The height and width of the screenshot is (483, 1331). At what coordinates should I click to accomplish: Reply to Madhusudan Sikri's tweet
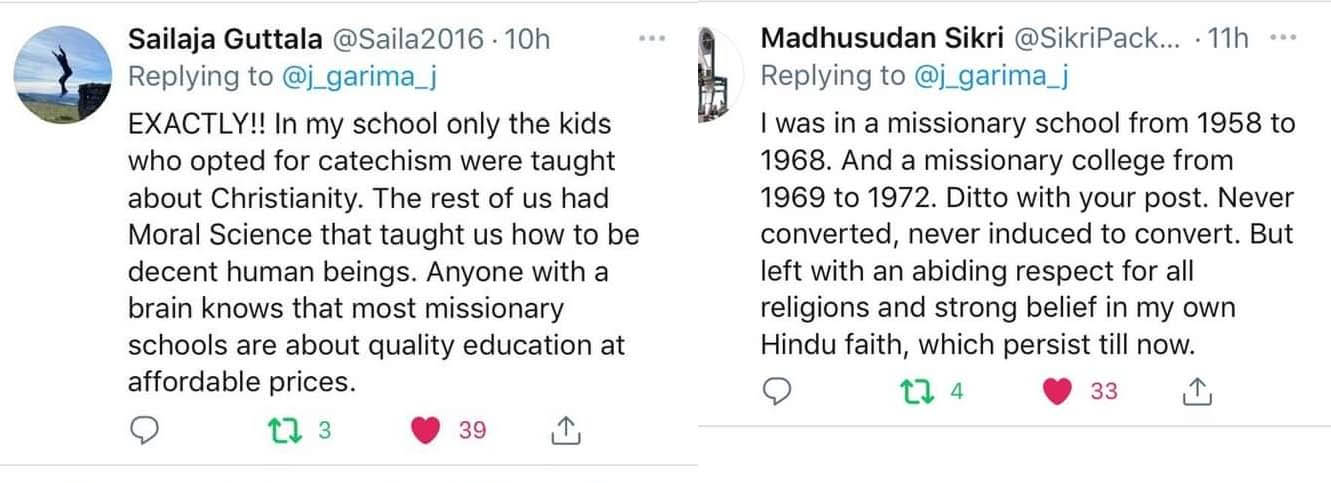pos(777,392)
